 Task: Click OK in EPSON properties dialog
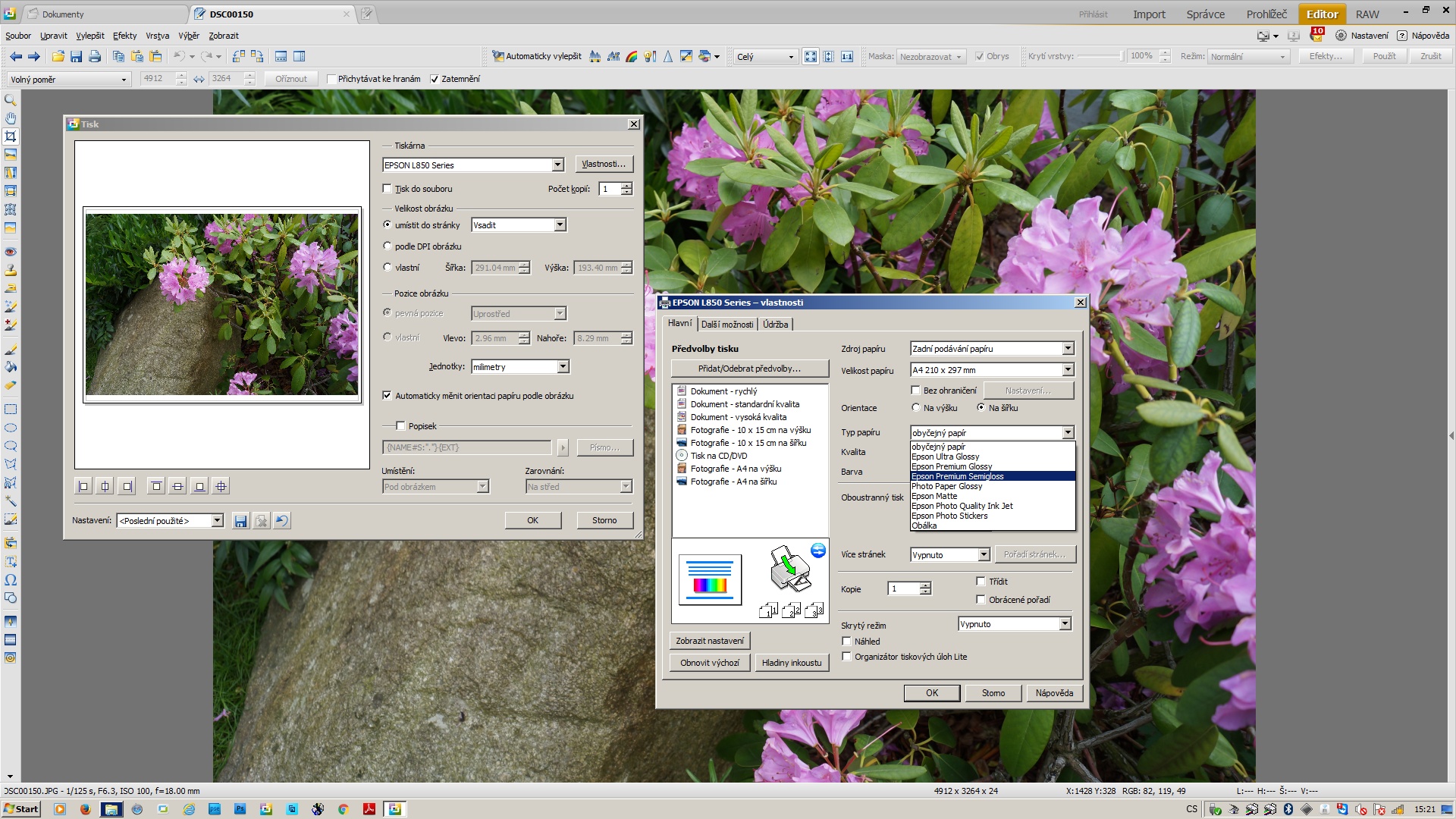pos(932,693)
